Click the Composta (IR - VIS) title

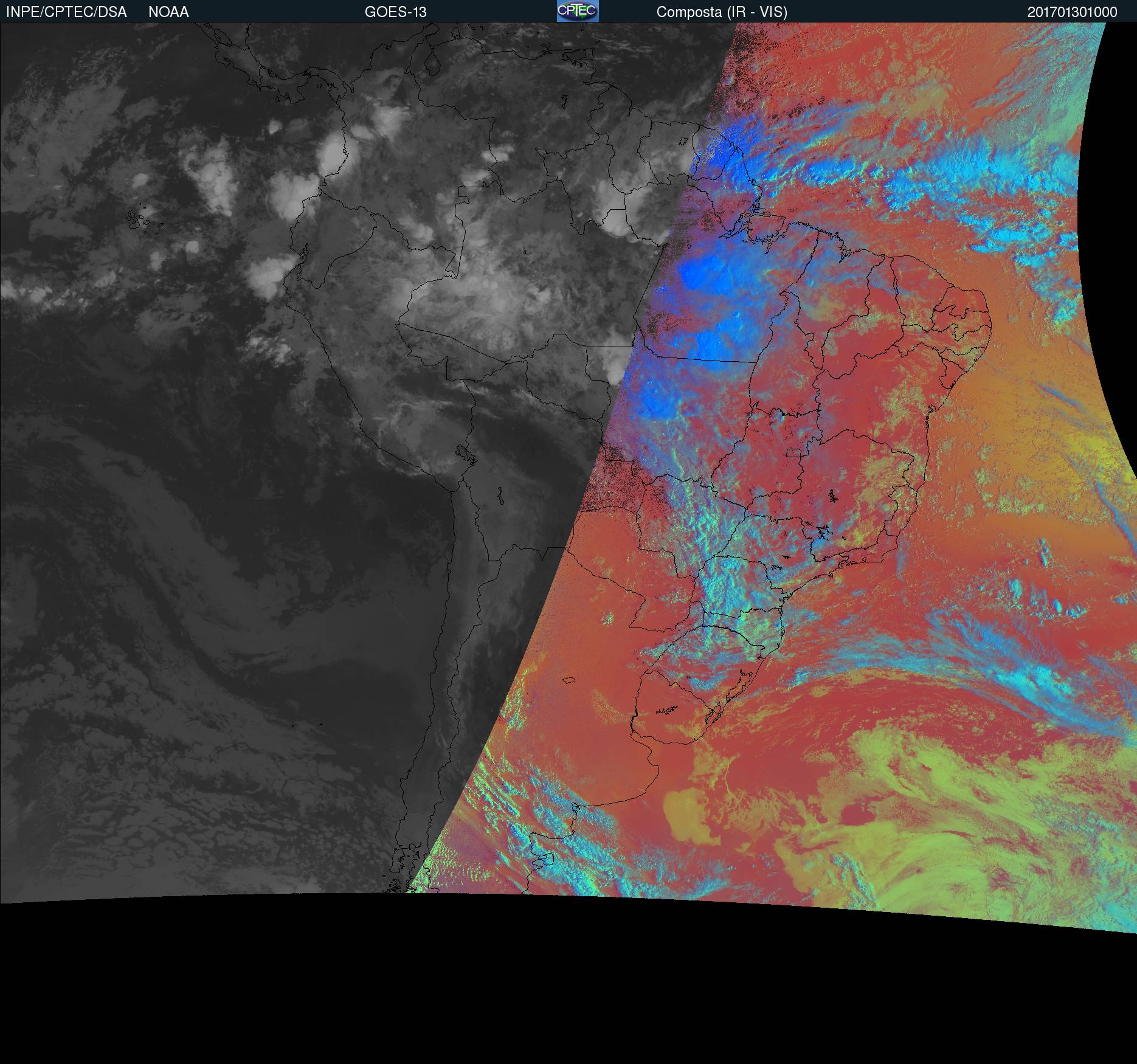[722, 12]
